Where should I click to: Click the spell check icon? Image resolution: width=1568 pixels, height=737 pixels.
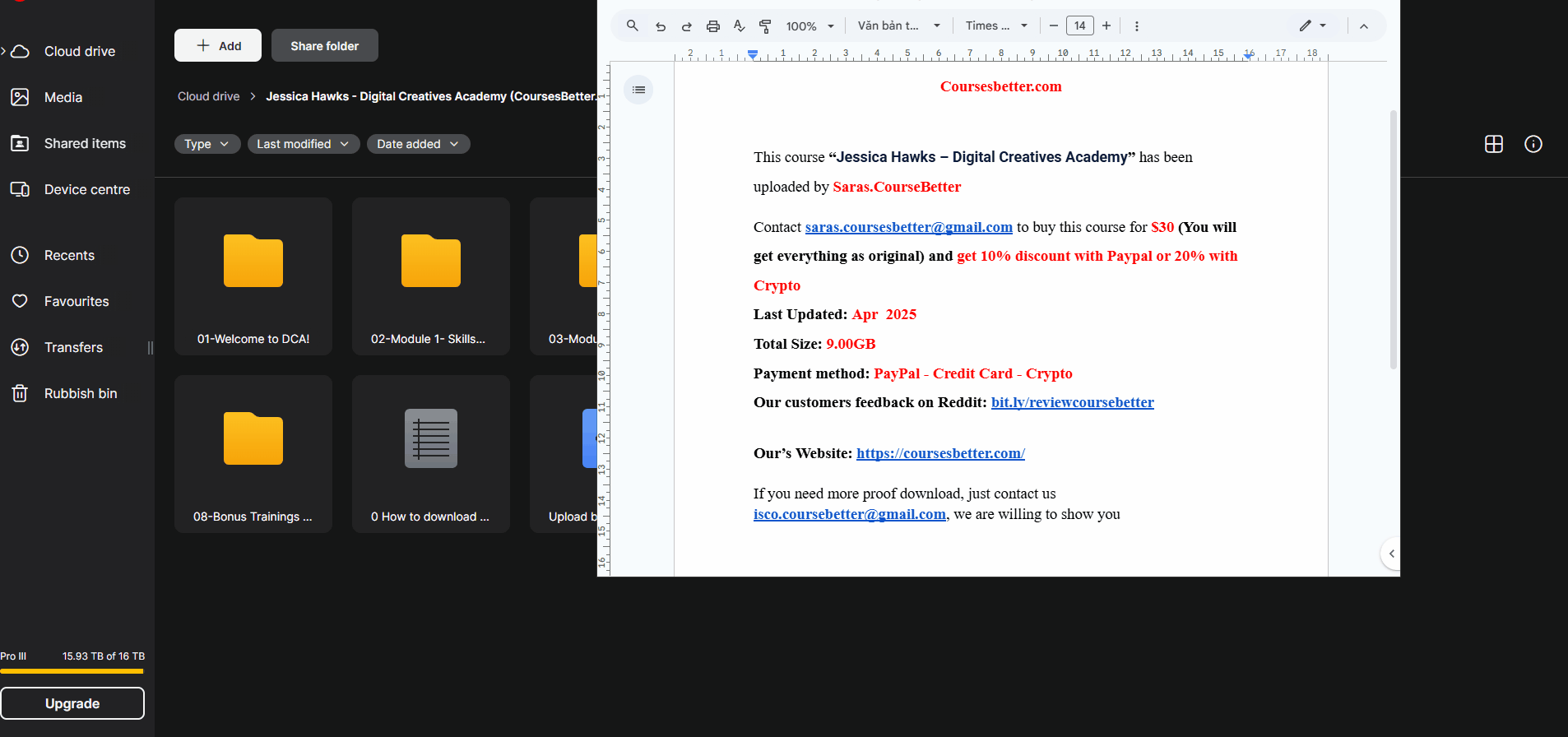740,26
